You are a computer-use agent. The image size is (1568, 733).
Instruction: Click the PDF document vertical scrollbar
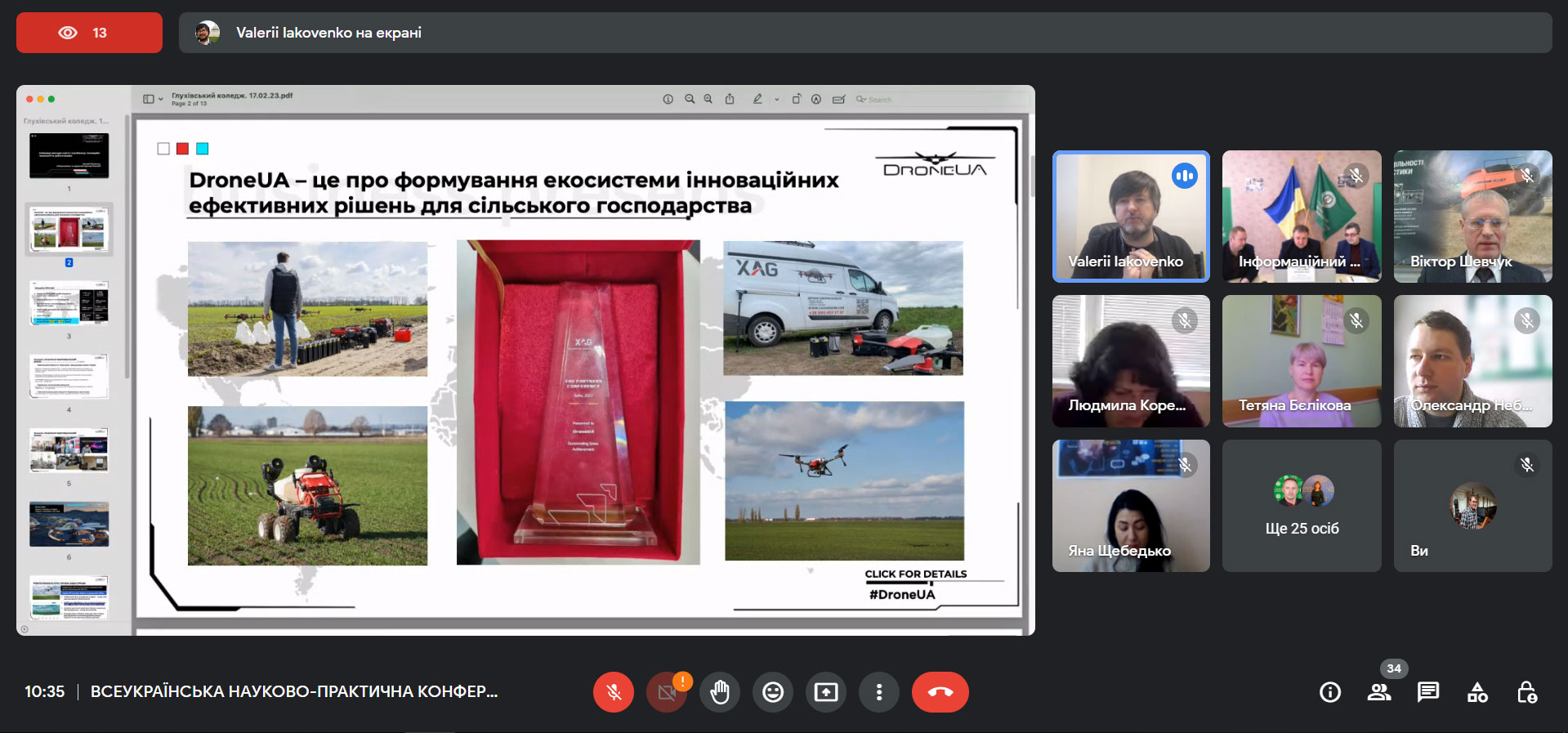point(1031,175)
